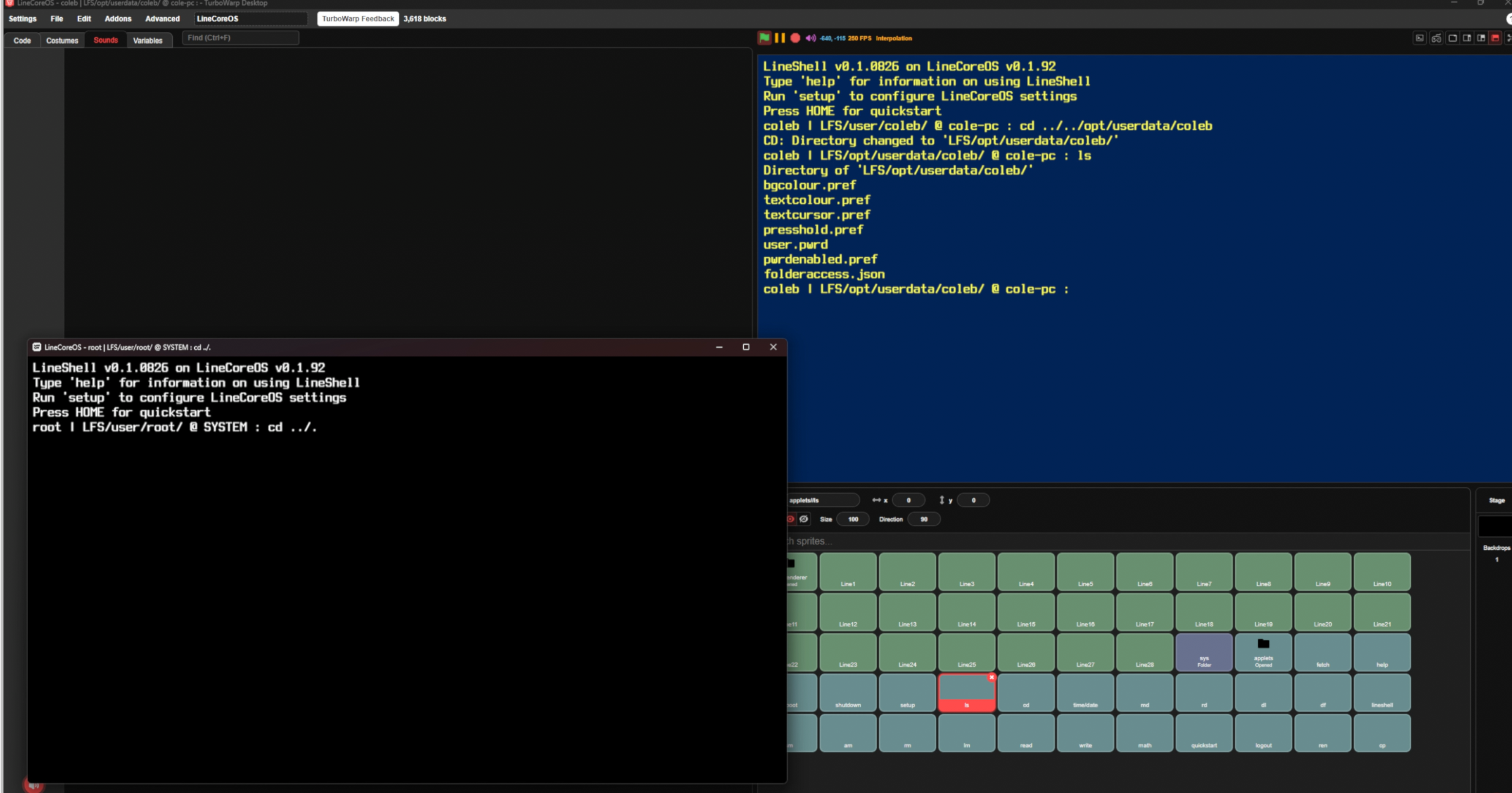Select the applets folder in sprite list
Screen dimensions: 1512x793
pyautogui.click(x=1263, y=652)
